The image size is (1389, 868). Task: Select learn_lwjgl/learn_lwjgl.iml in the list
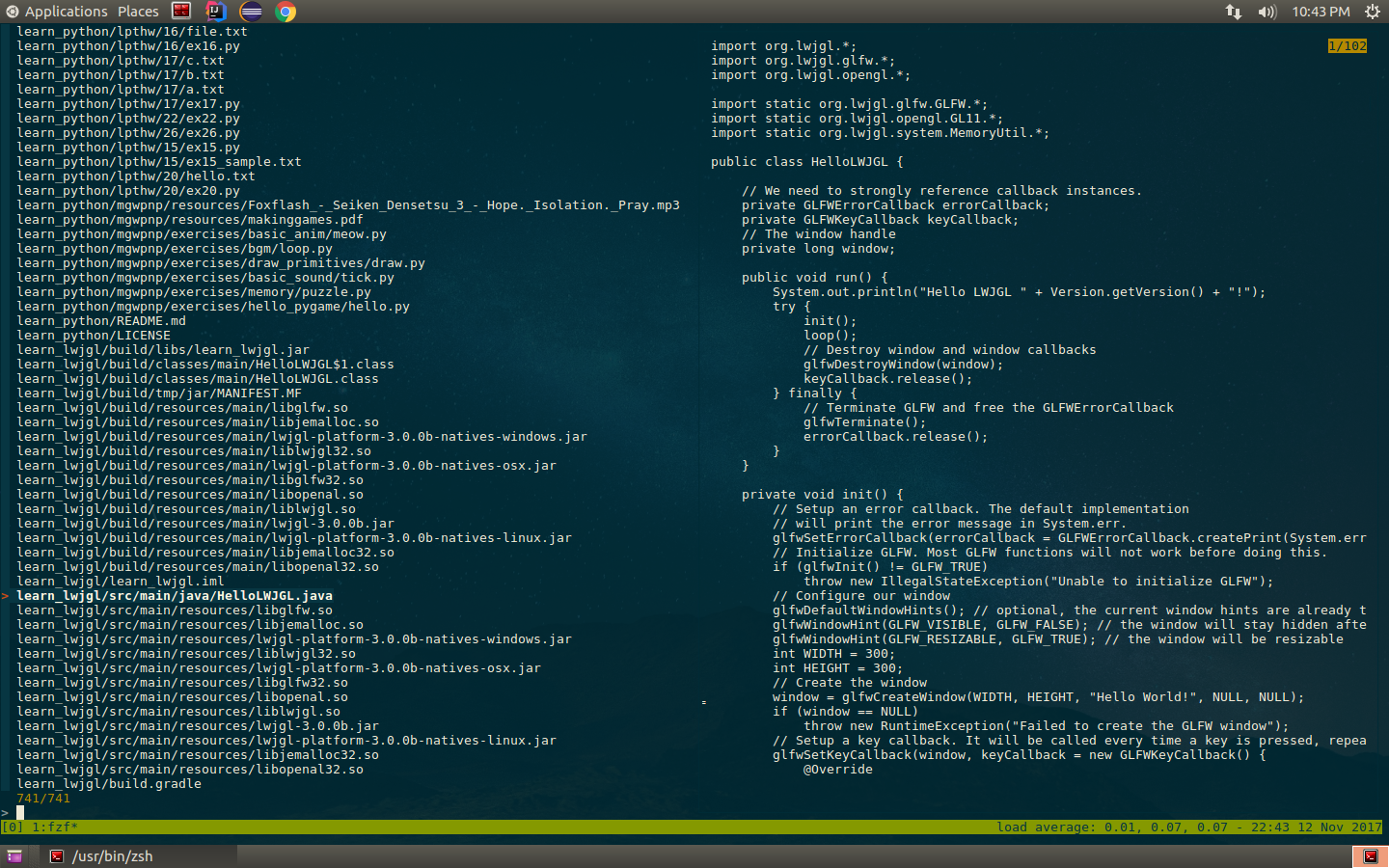(120, 582)
